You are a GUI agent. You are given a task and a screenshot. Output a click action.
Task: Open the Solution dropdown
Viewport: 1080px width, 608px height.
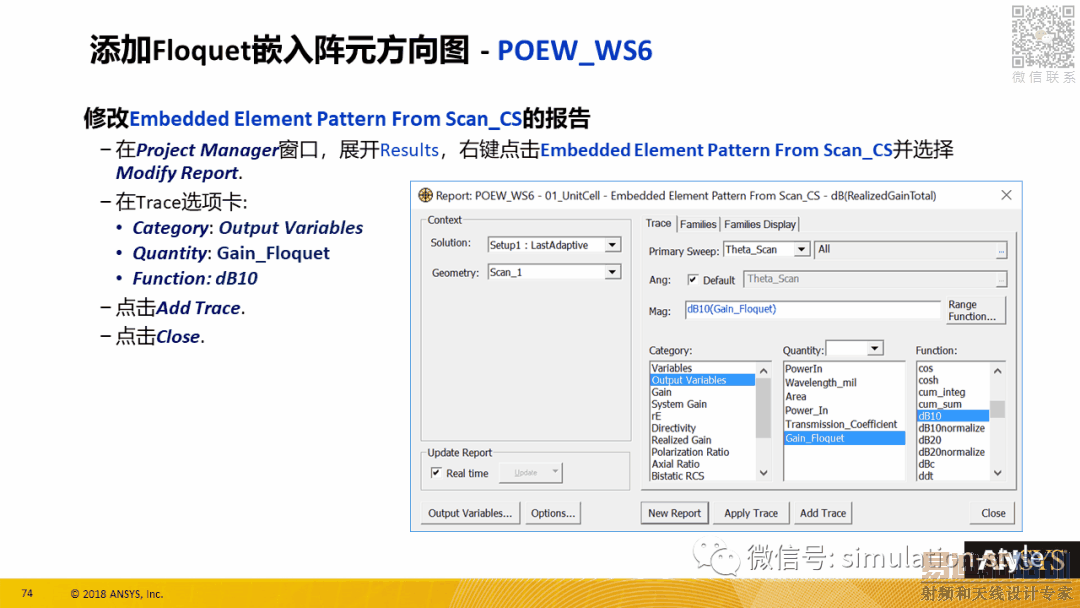(x=612, y=245)
